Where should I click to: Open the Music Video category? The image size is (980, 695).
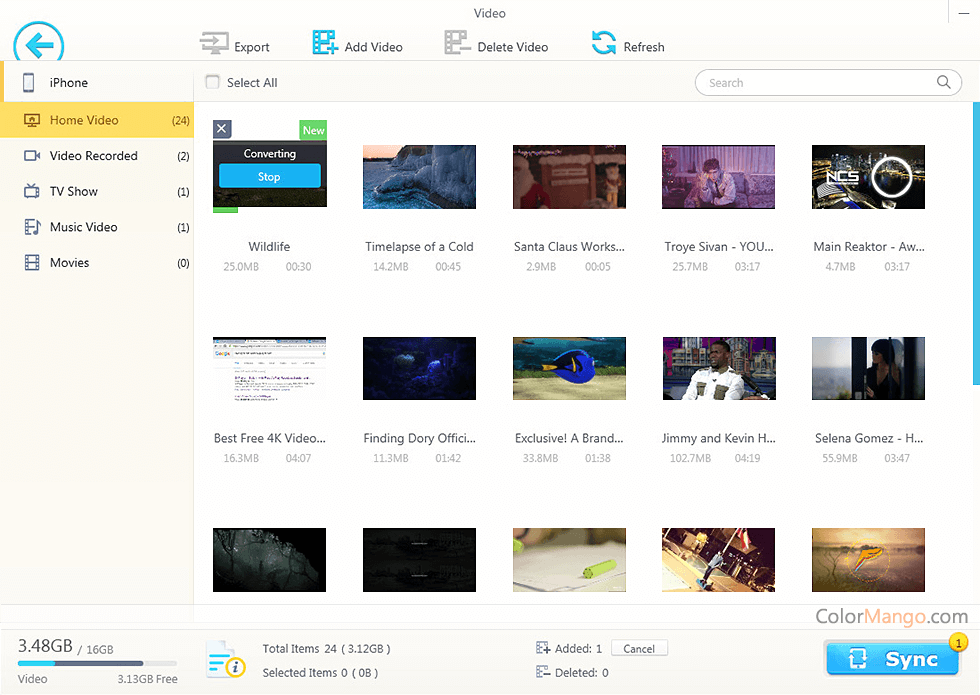tap(83, 227)
